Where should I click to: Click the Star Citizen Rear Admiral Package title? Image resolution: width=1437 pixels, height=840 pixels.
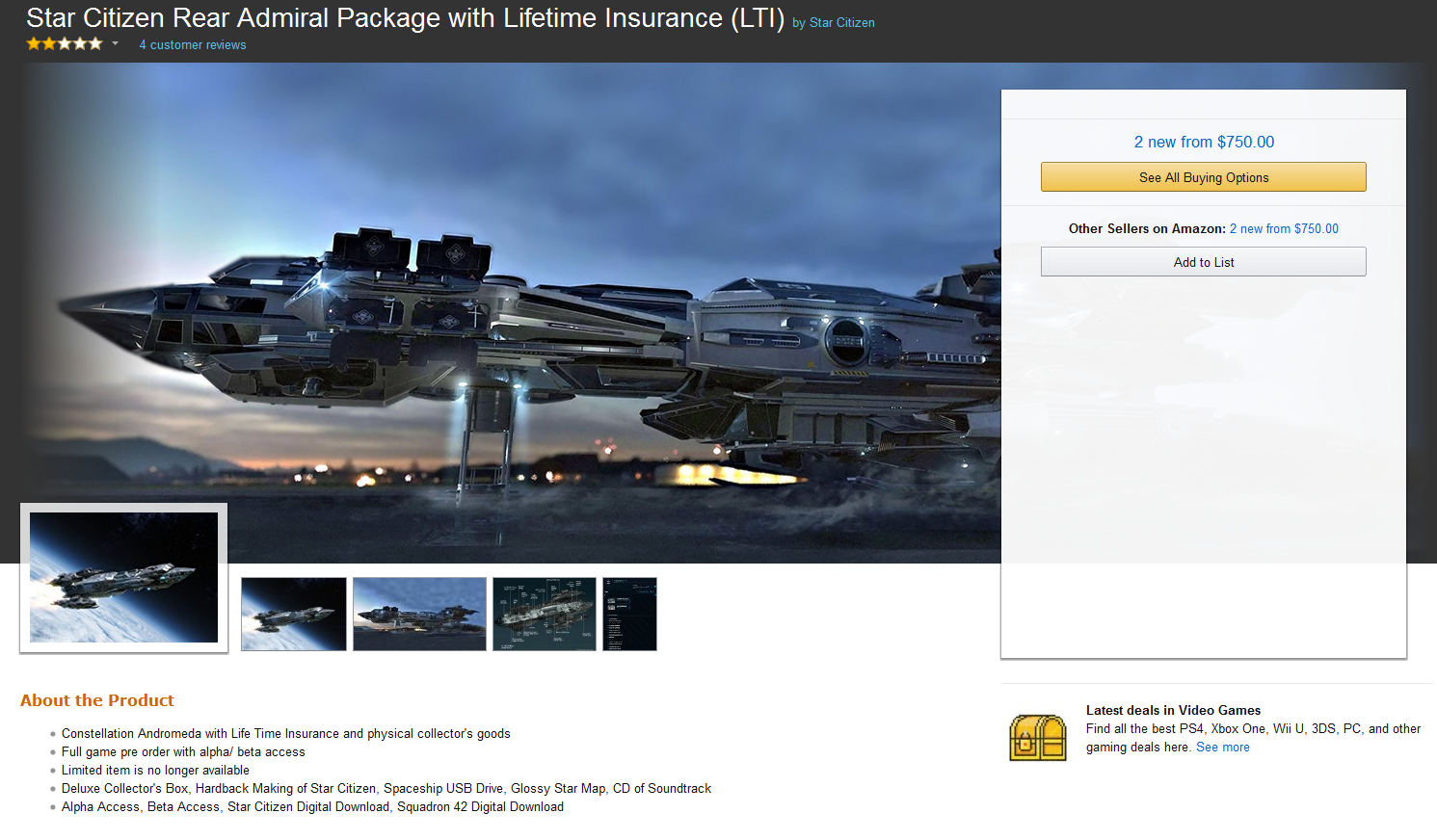pos(405,18)
